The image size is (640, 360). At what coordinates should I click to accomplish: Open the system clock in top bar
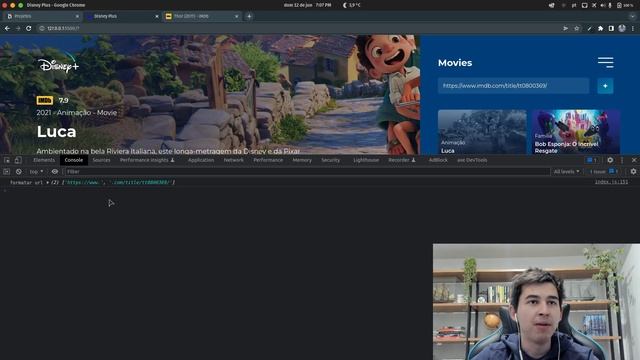307,5
